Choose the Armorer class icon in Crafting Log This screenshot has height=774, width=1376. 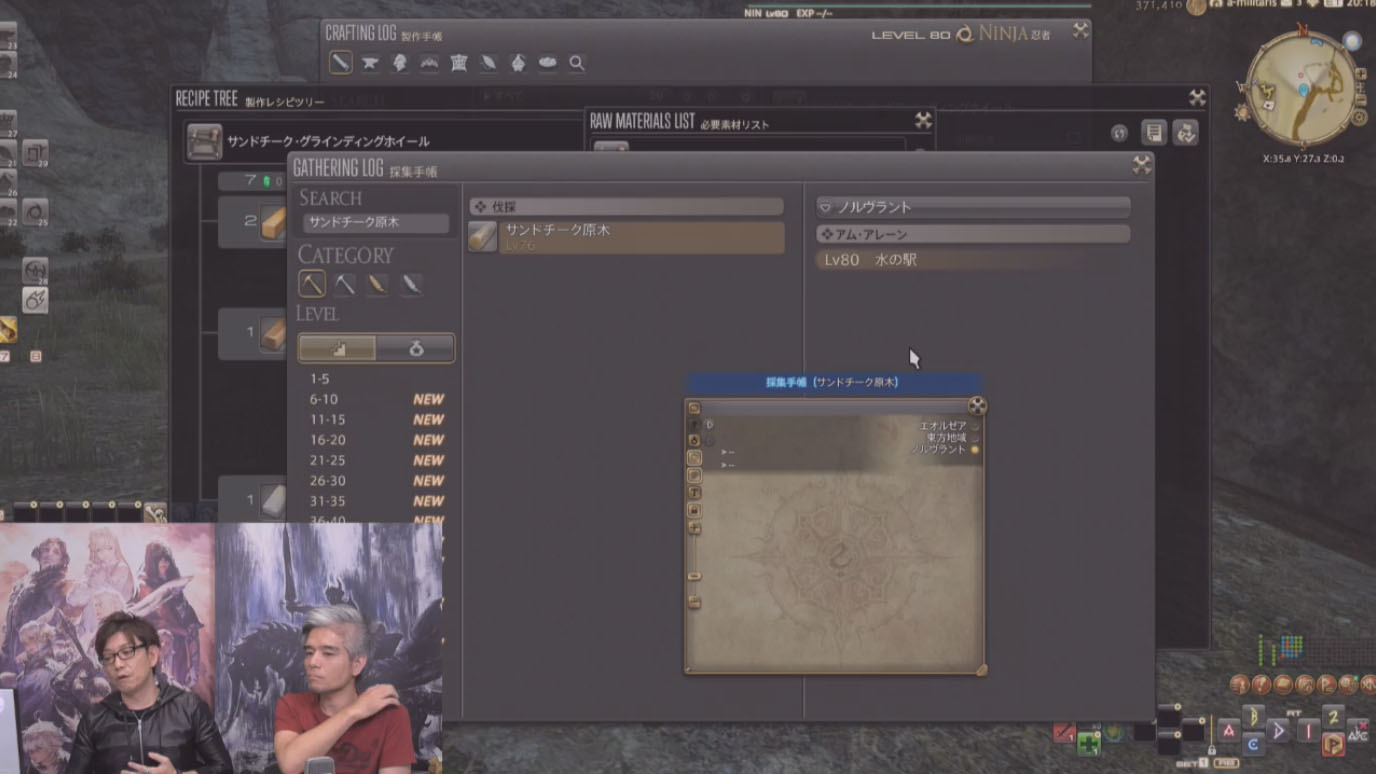pyautogui.click(x=400, y=62)
